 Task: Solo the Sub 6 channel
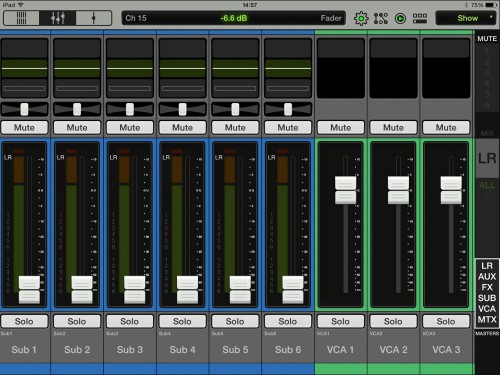pos(288,321)
